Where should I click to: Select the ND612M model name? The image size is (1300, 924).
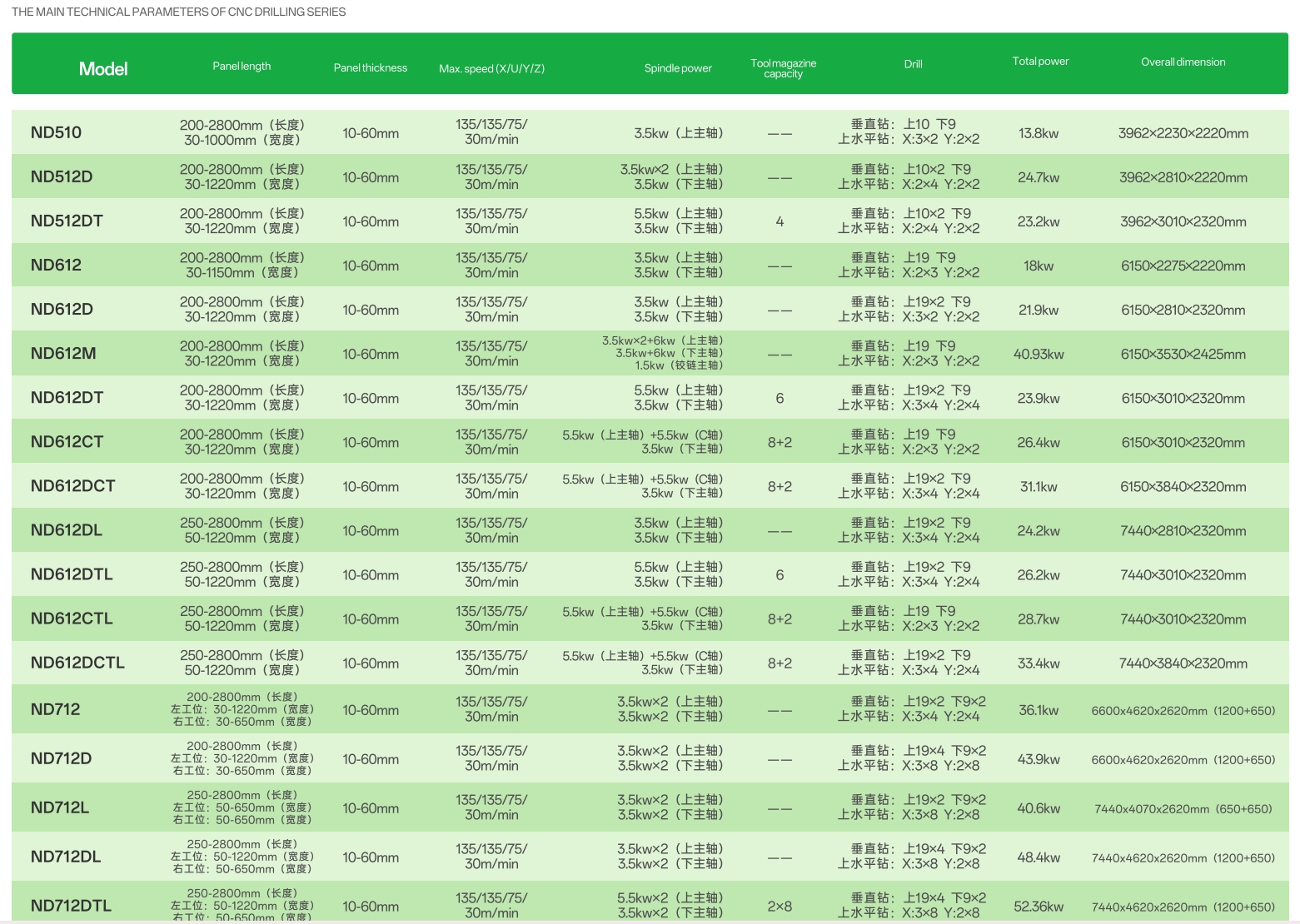click(63, 353)
